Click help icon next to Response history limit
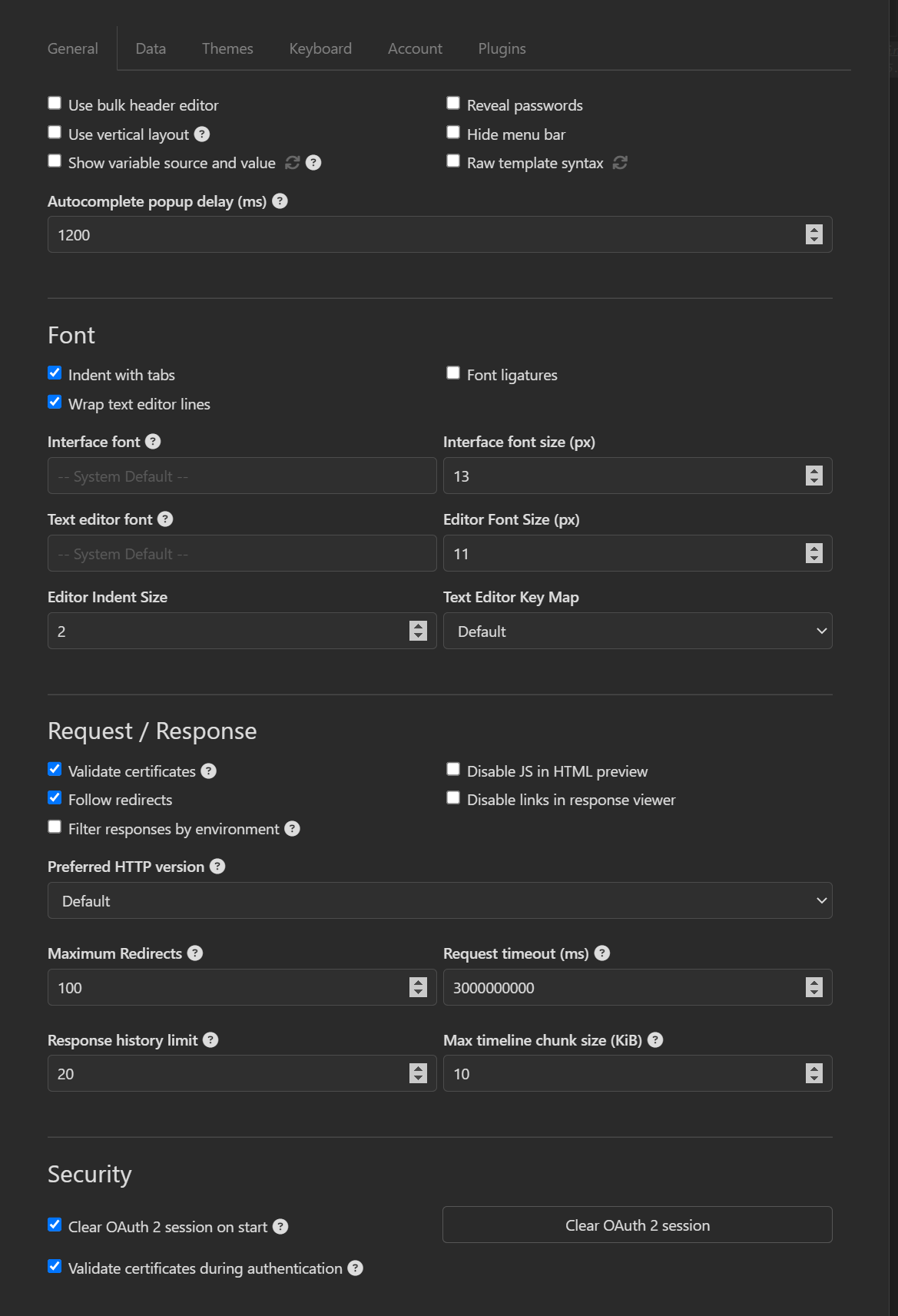The image size is (898, 1316). (x=210, y=1040)
